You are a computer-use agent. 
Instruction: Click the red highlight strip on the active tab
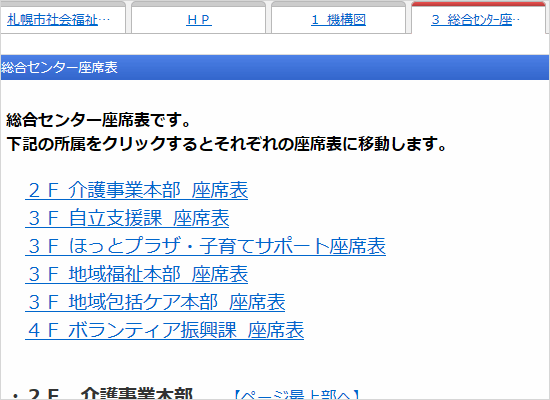[x=478, y=4]
